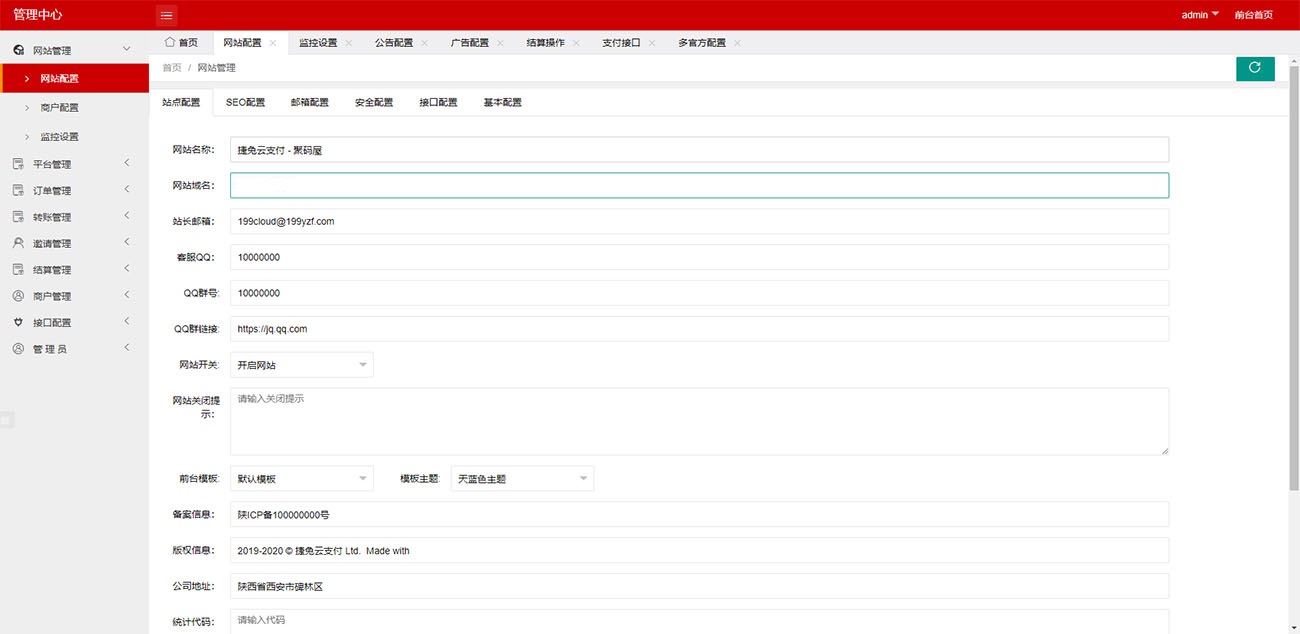Viewport: 1300px width, 634px height.
Task: Expand the 订单管理 sidebar menu
Action: pyautogui.click(x=126, y=190)
